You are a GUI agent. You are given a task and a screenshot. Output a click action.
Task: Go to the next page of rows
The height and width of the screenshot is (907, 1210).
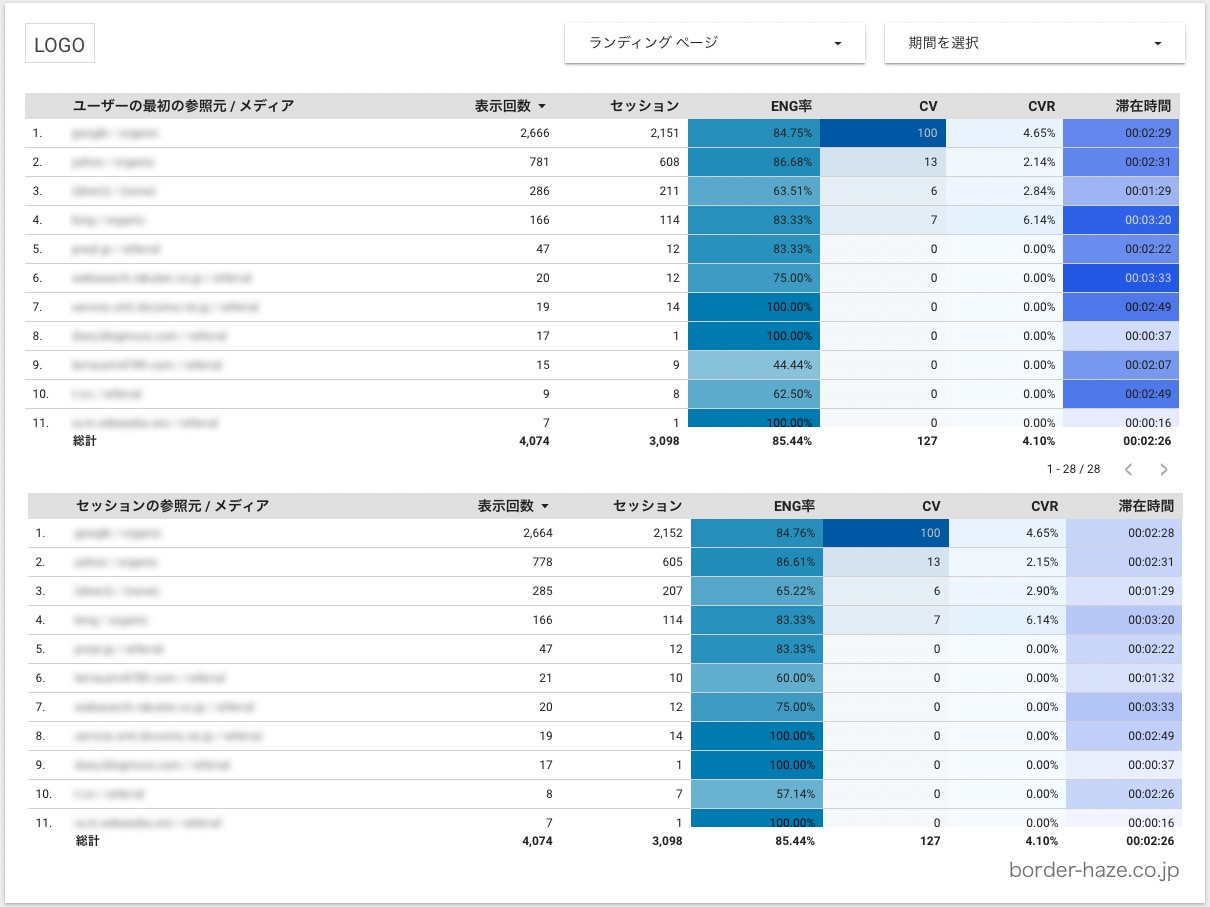[1163, 469]
